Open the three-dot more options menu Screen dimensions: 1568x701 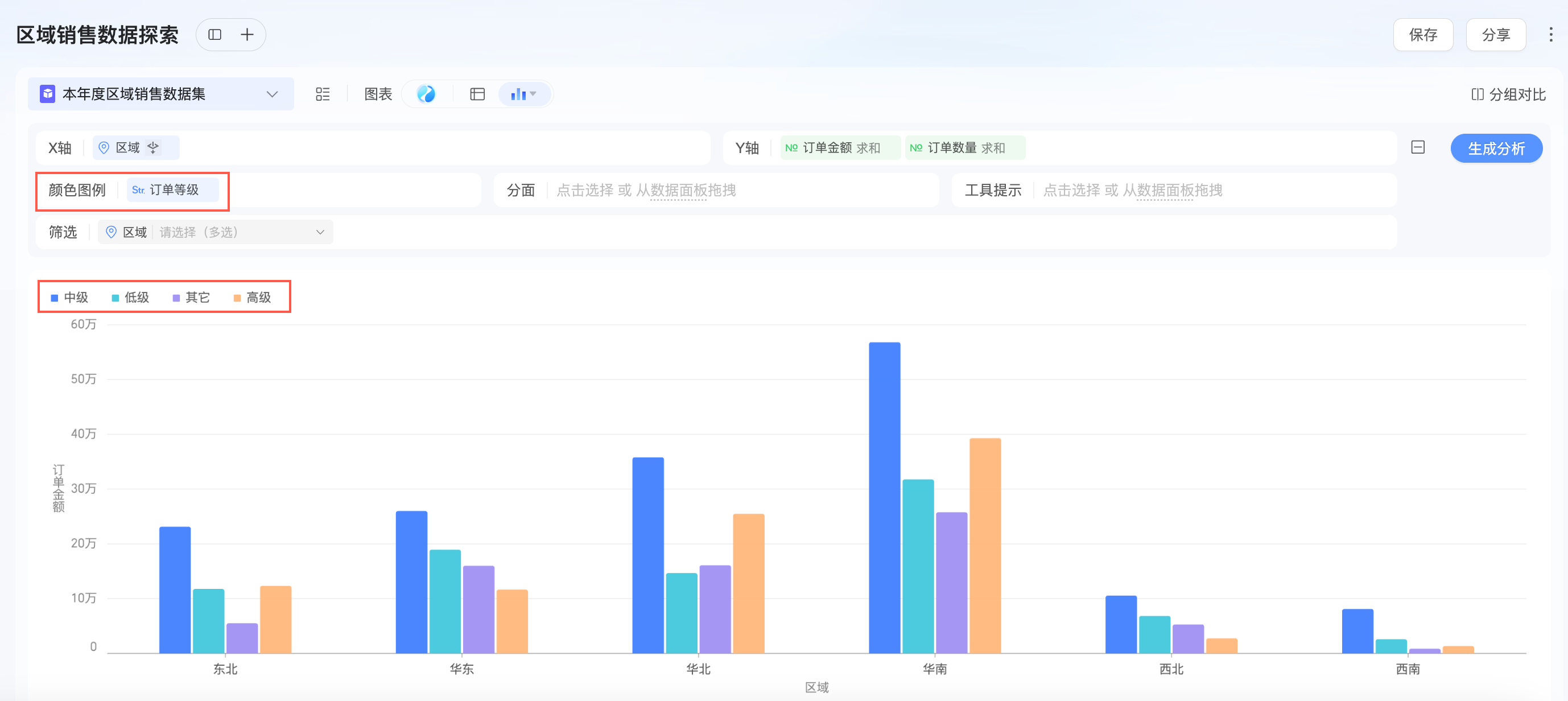[1550, 35]
